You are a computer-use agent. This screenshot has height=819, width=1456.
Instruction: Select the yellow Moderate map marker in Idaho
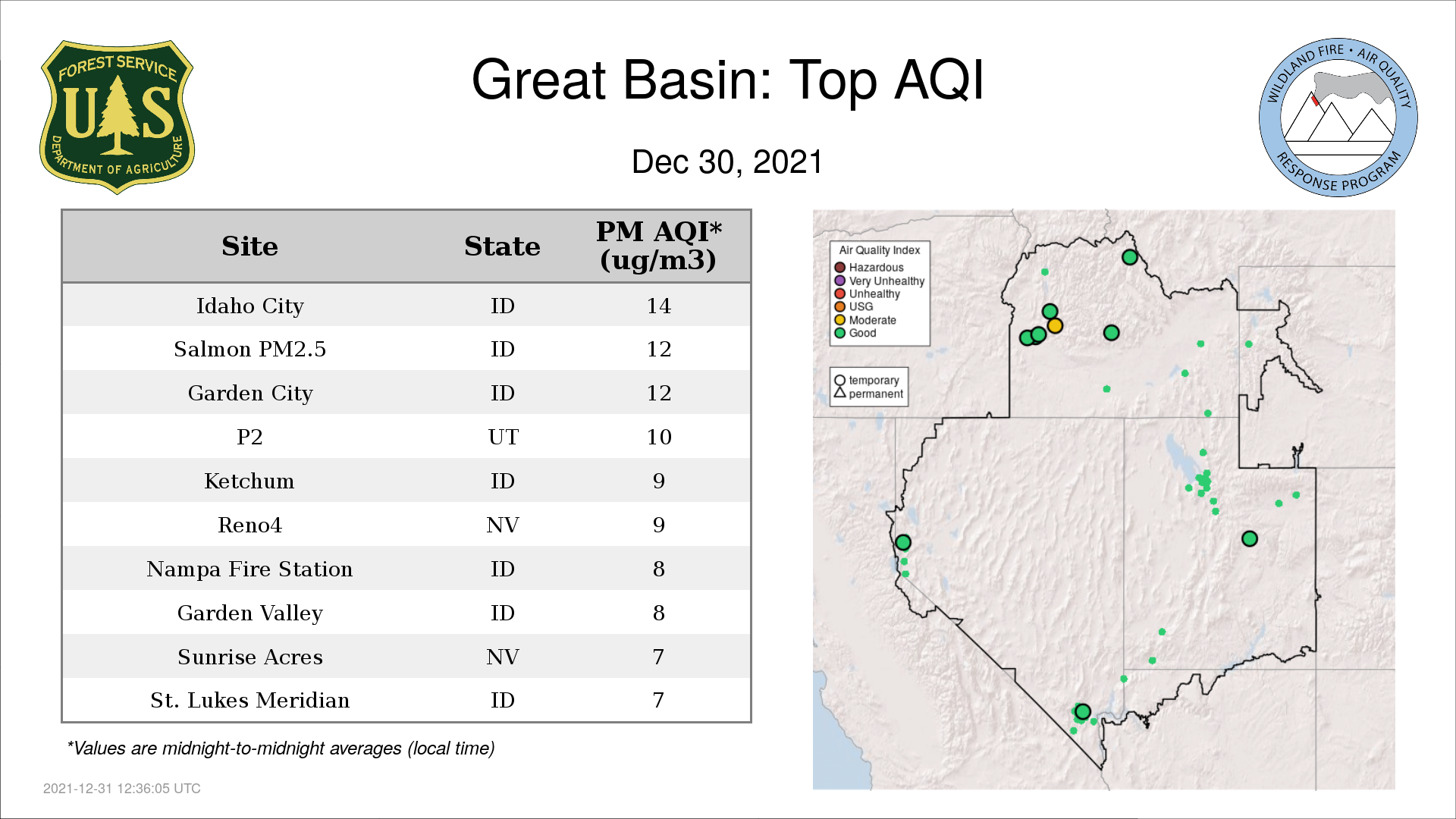point(1055,326)
